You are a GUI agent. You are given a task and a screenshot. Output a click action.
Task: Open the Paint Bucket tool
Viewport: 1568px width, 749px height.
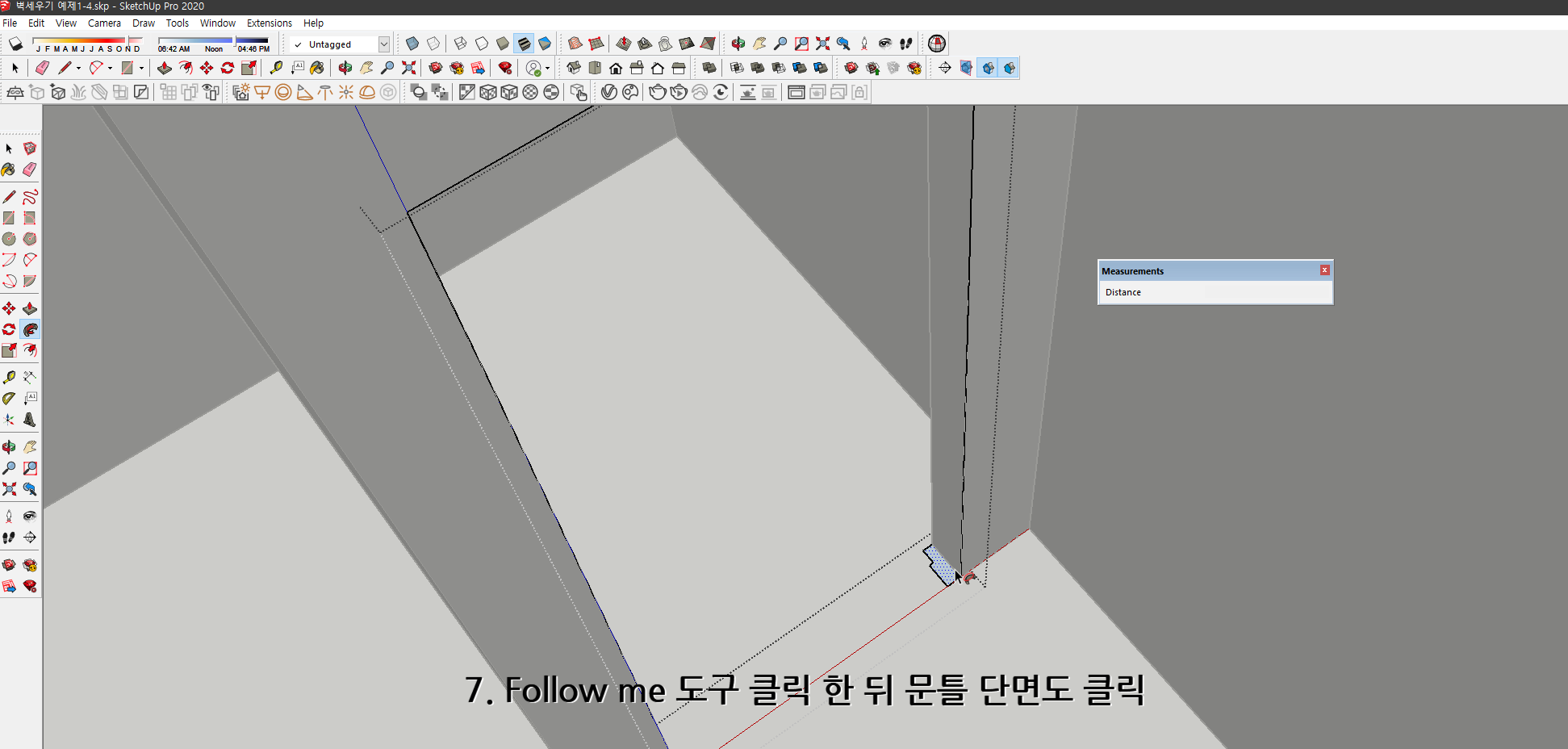[x=9, y=169]
